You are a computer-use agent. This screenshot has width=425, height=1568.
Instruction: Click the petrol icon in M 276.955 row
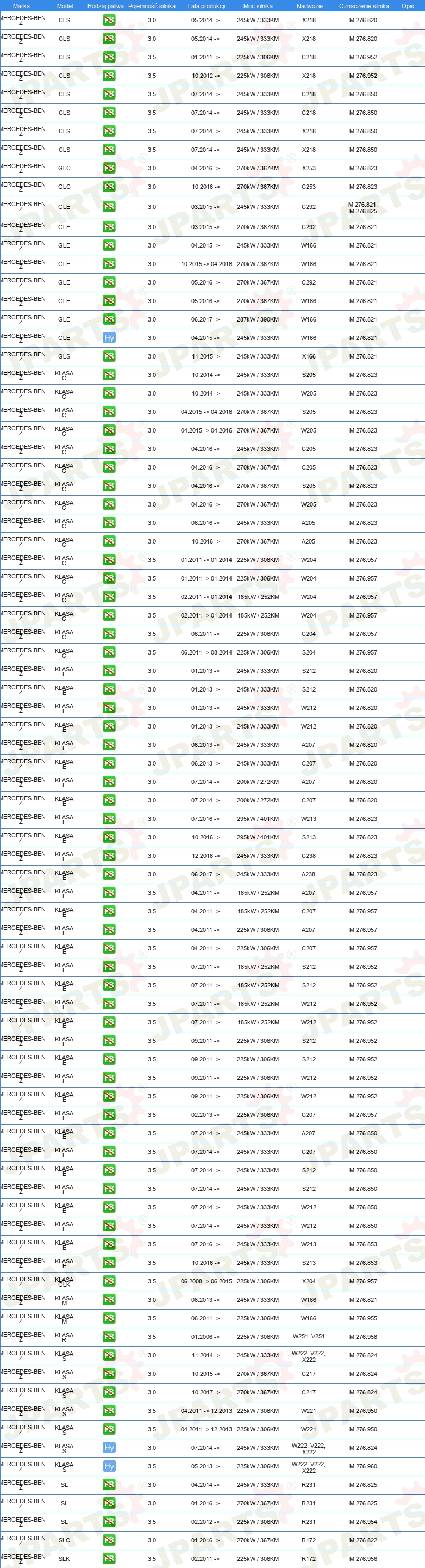click(109, 1318)
